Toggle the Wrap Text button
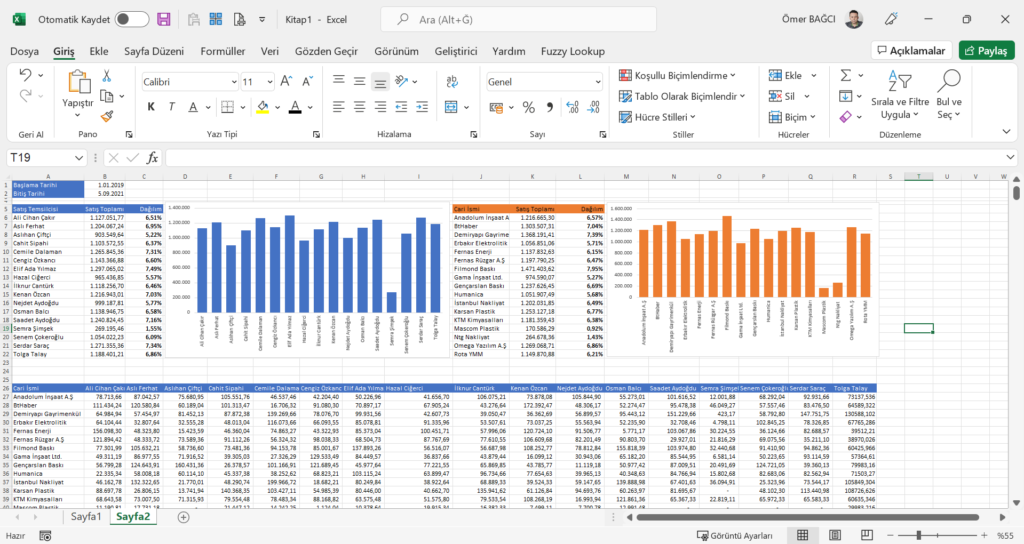This screenshot has height=544, width=1024. 451,81
